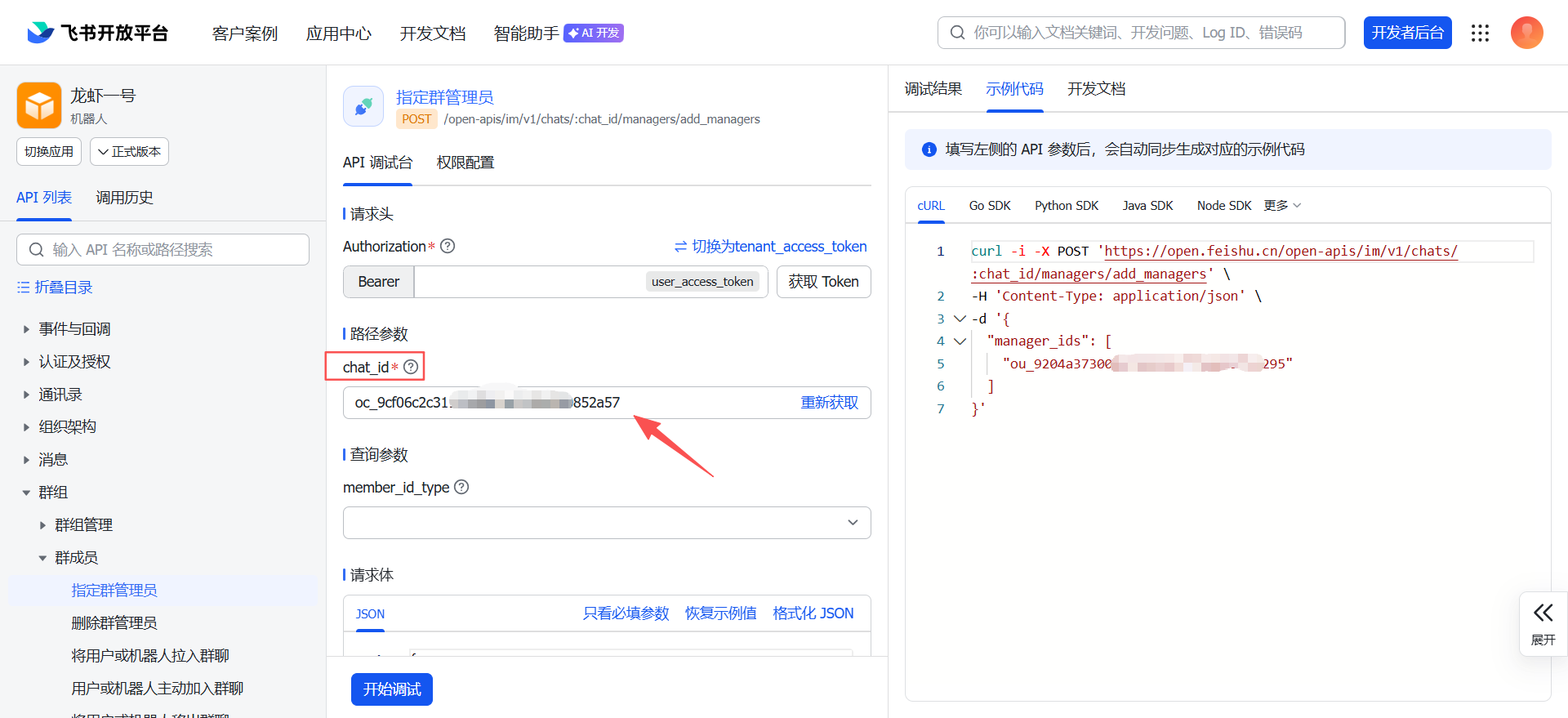The width and height of the screenshot is (1568, 718).
Task: Select the cURL code tab
Action: click(x=931, y=206)
